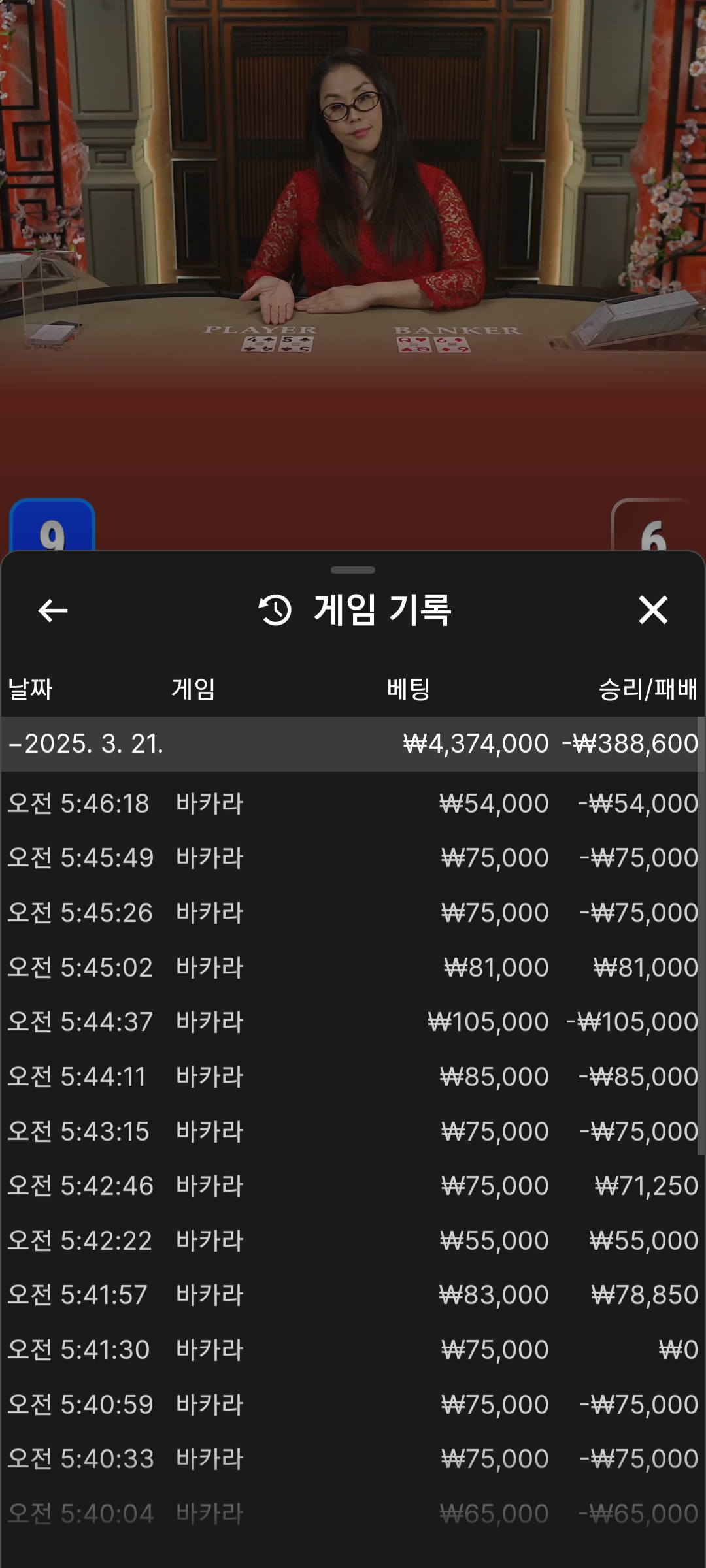The height and width of the screenshot is (1568, 706).
Task: Click the 베팅 column header
Action: tap(409, 689)
